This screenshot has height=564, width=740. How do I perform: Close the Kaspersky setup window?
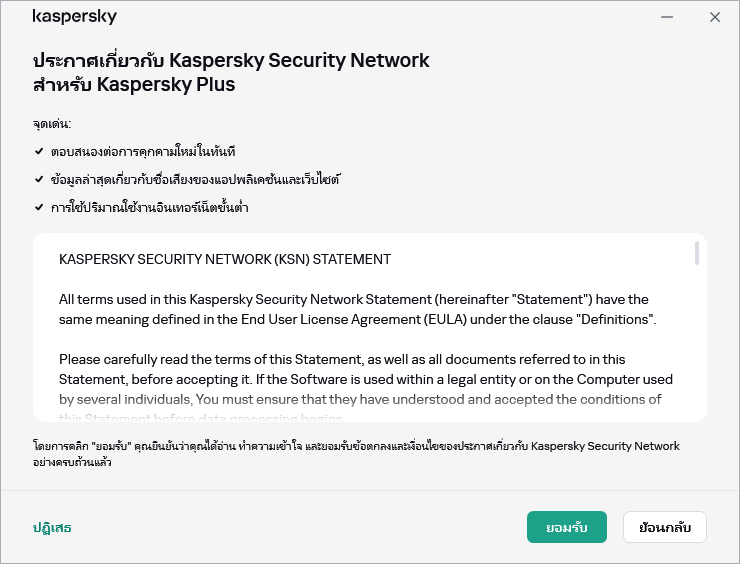point(715,17)
